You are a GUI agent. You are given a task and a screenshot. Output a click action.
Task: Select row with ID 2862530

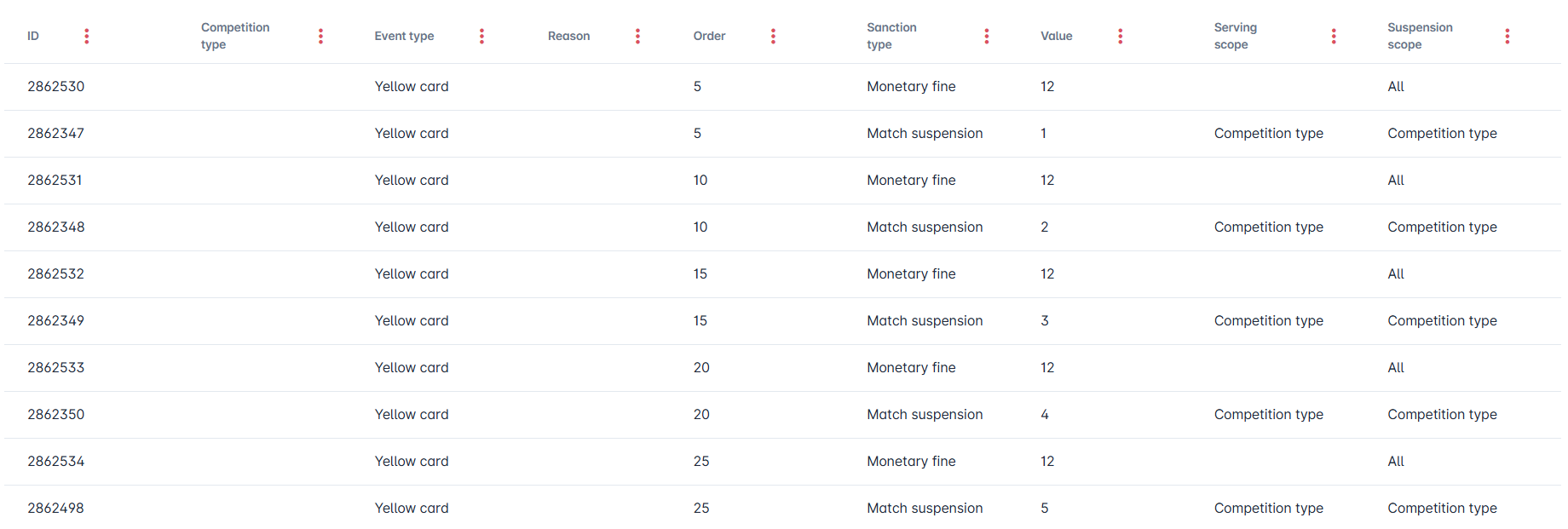(x=56, y=87)
